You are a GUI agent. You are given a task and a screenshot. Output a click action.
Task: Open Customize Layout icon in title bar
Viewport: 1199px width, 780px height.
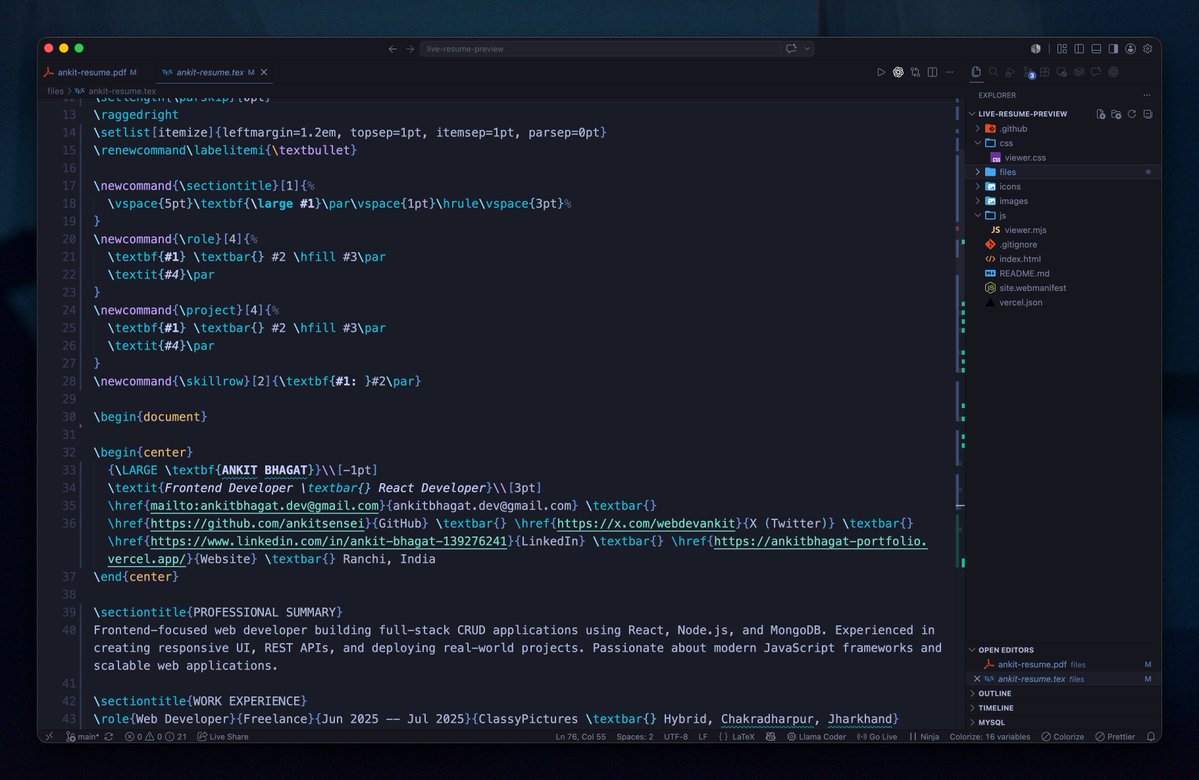pos(1062,48)
